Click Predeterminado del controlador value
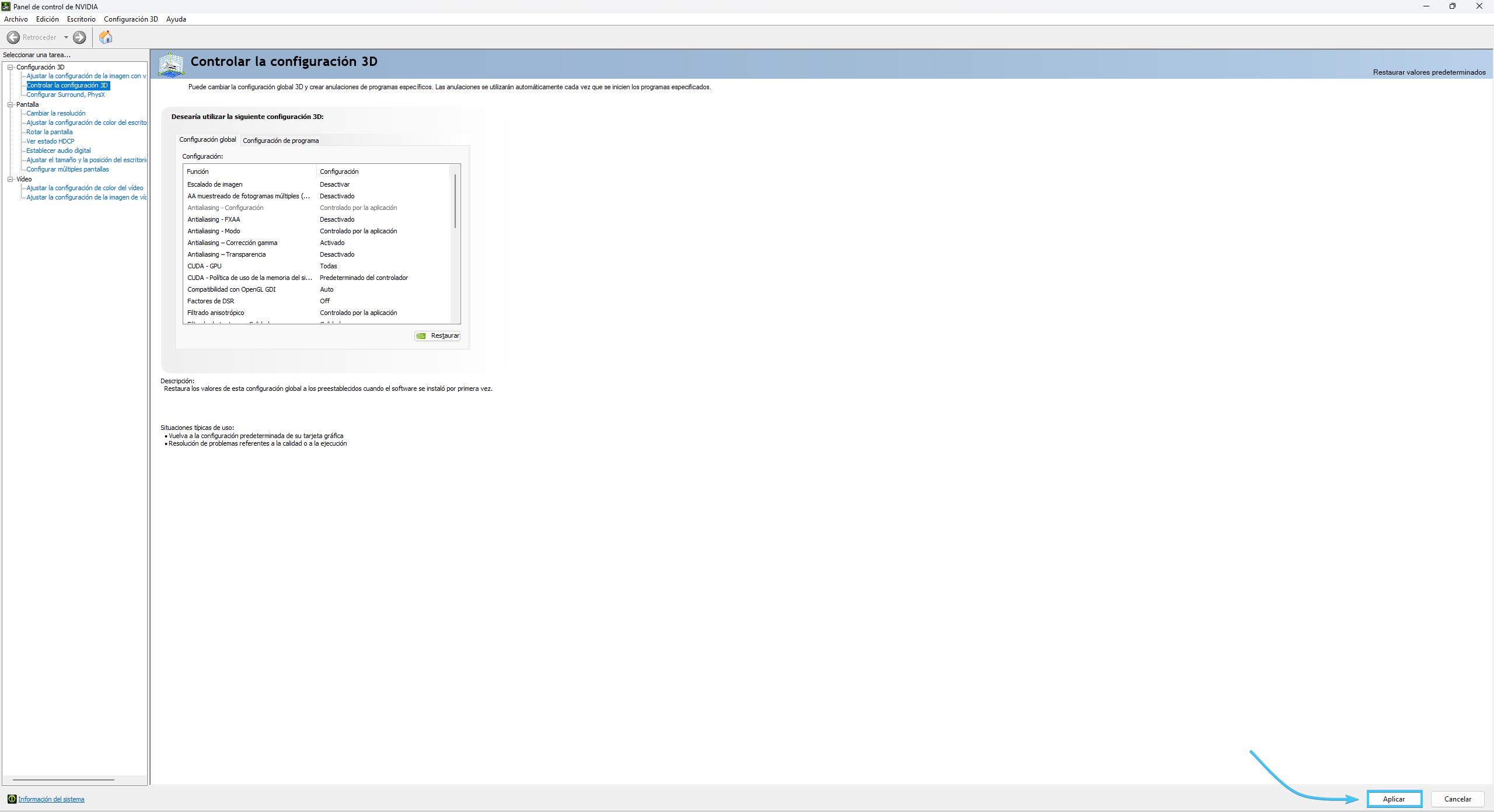 (364, 278)
